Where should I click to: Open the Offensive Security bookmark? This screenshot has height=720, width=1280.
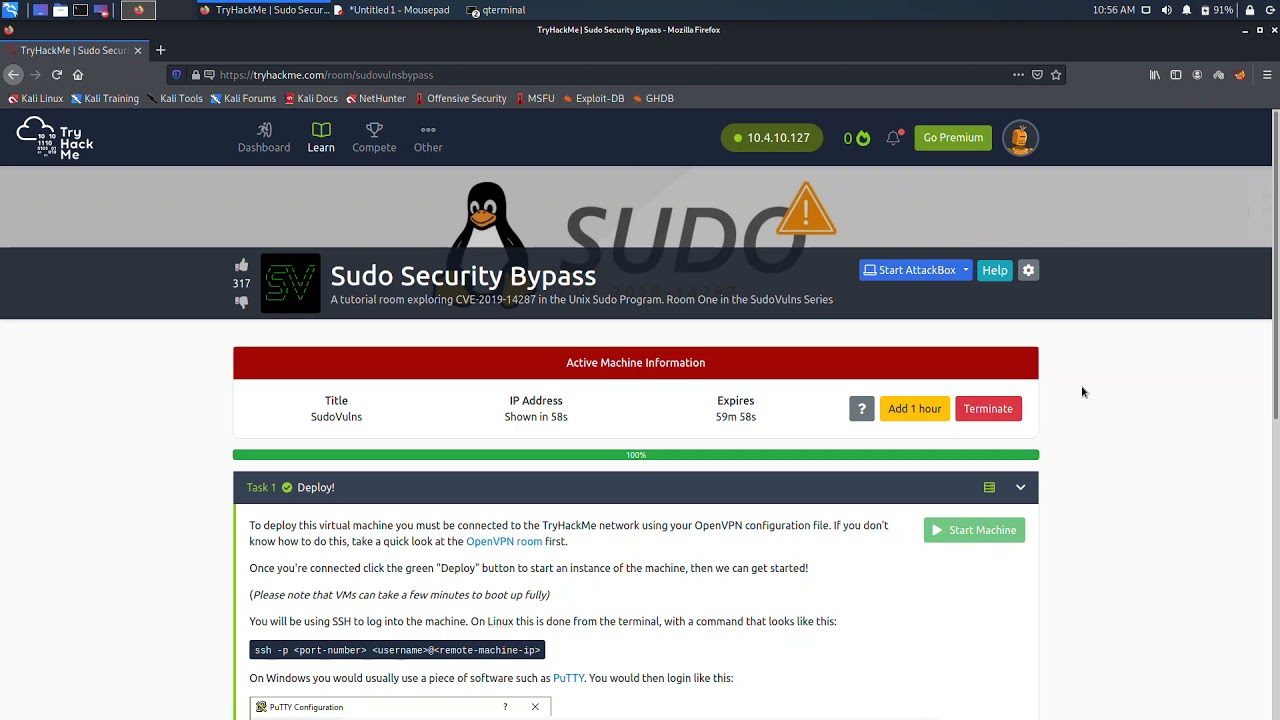click(x=460, y=98)
